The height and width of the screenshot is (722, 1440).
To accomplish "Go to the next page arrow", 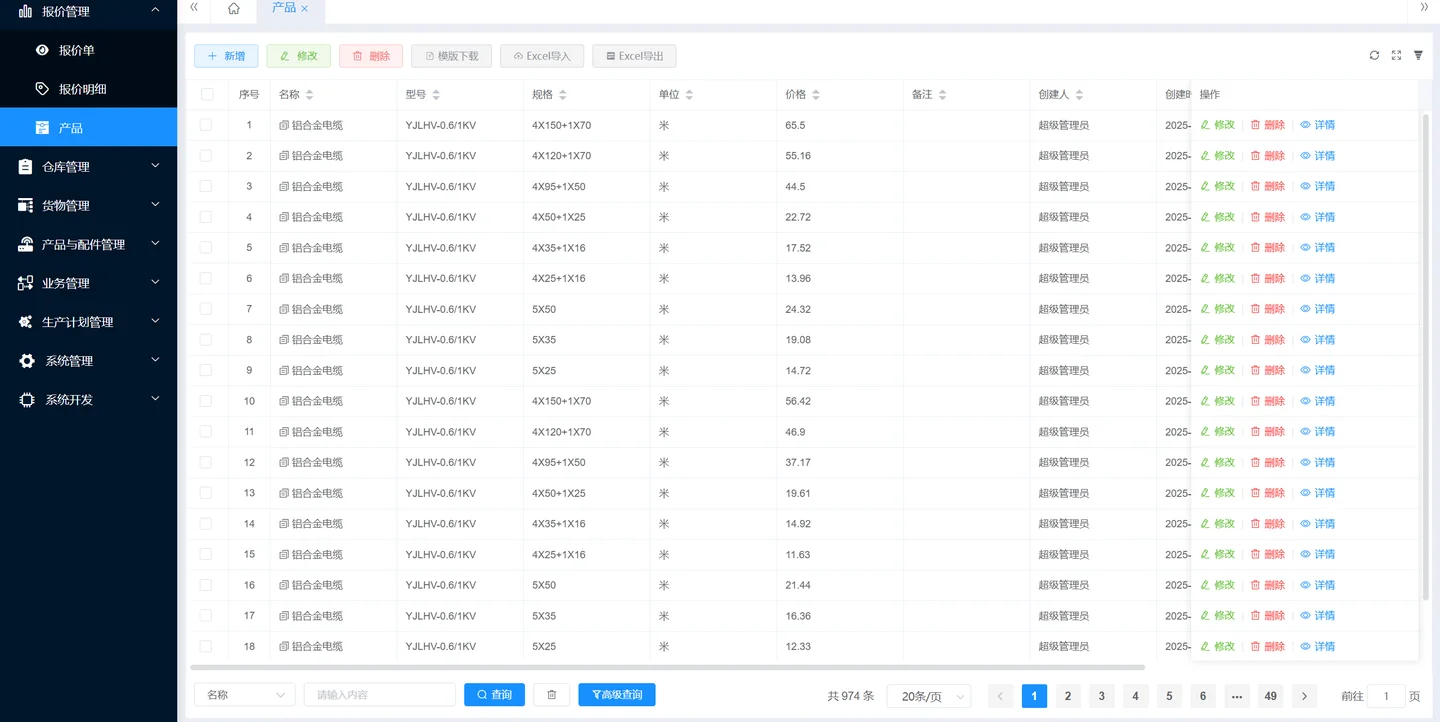I will pos(1304,696).
